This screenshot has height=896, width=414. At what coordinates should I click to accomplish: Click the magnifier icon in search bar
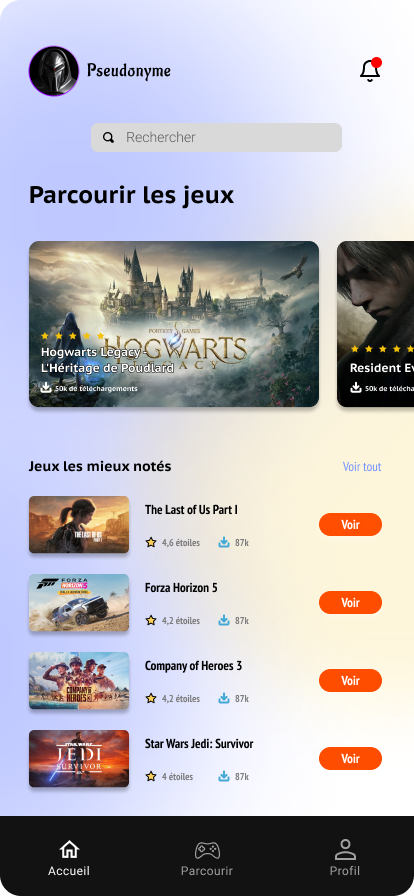(108, 137)
